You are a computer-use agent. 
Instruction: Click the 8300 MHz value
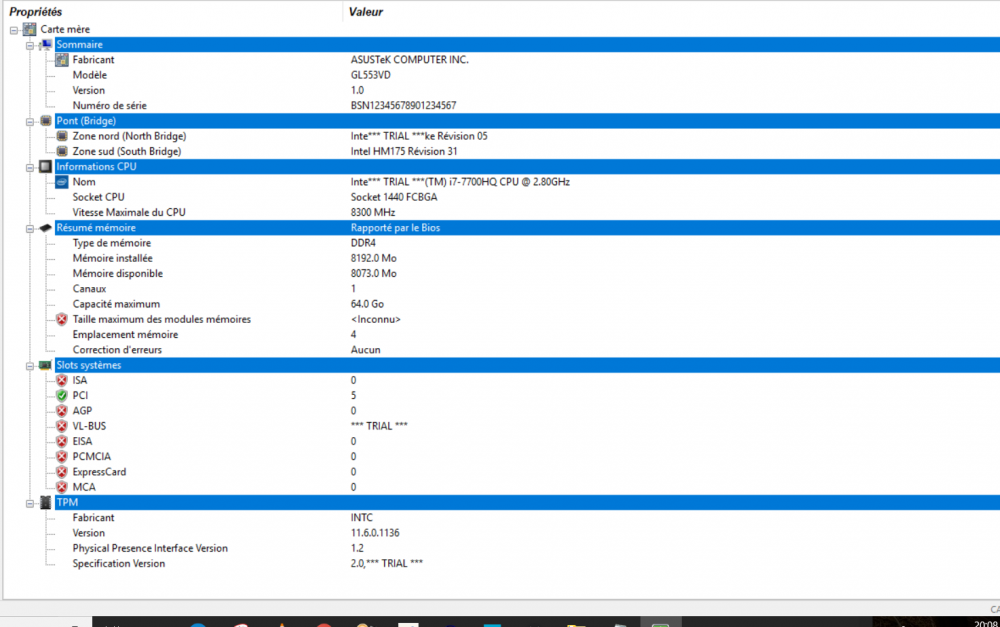click(x=372, y=212)
